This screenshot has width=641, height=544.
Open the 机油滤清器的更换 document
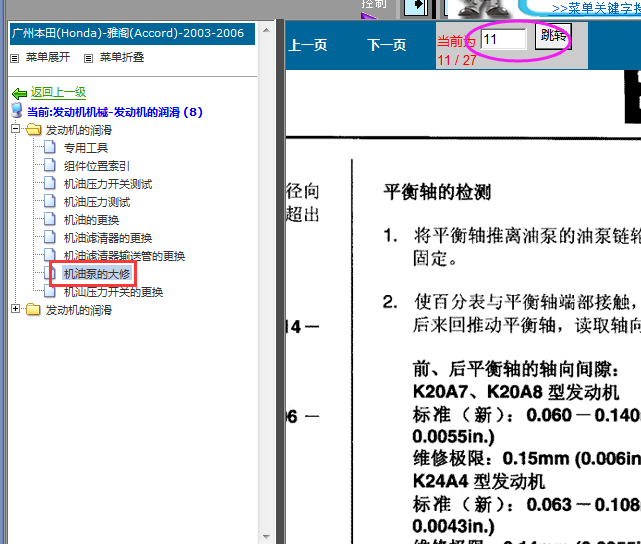pyautogui.click(x=108, y=238)
